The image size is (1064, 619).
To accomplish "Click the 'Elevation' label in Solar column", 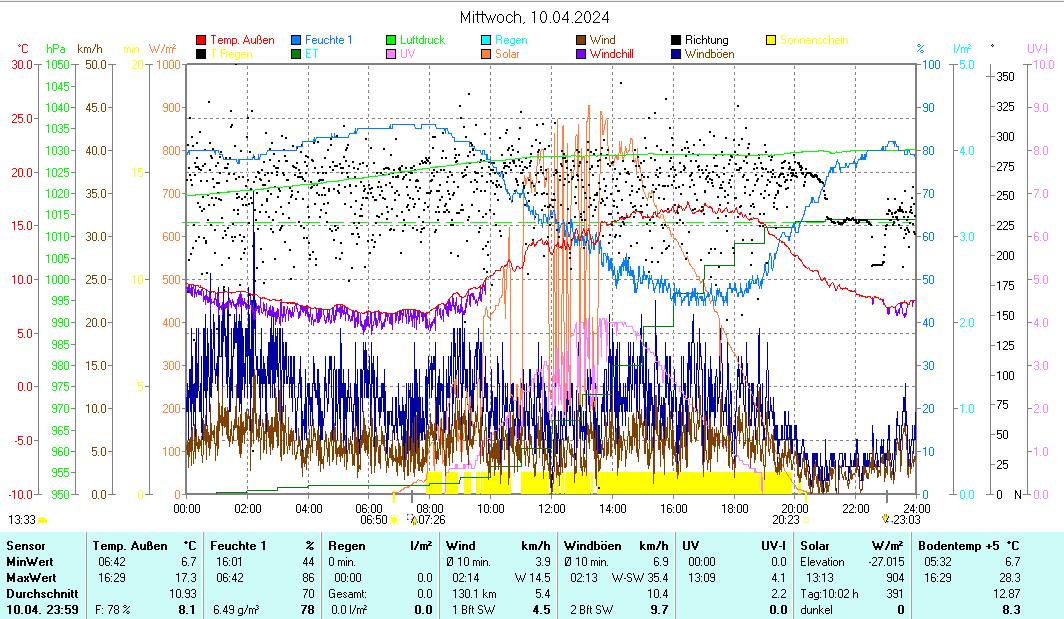I will pyautogui.click(x=822, y=562).
